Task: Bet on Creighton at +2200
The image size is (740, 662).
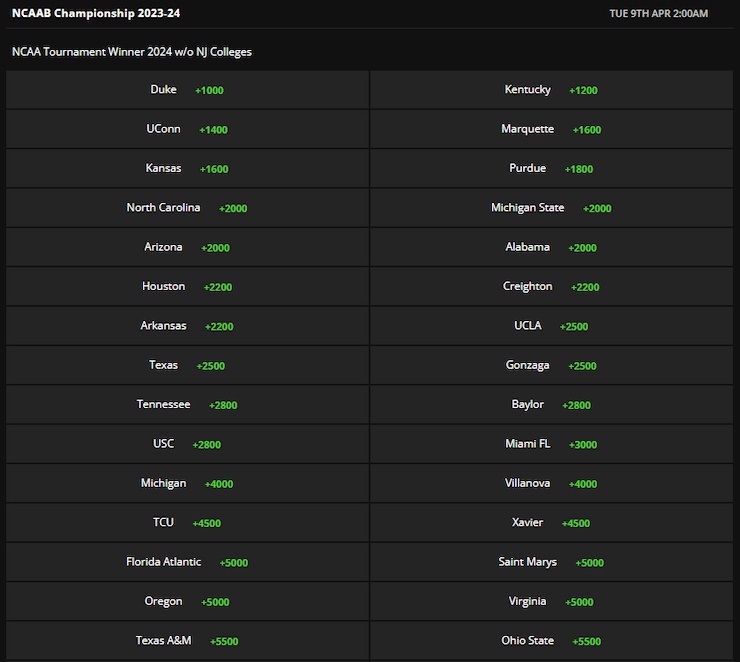Action: (551, 286)
